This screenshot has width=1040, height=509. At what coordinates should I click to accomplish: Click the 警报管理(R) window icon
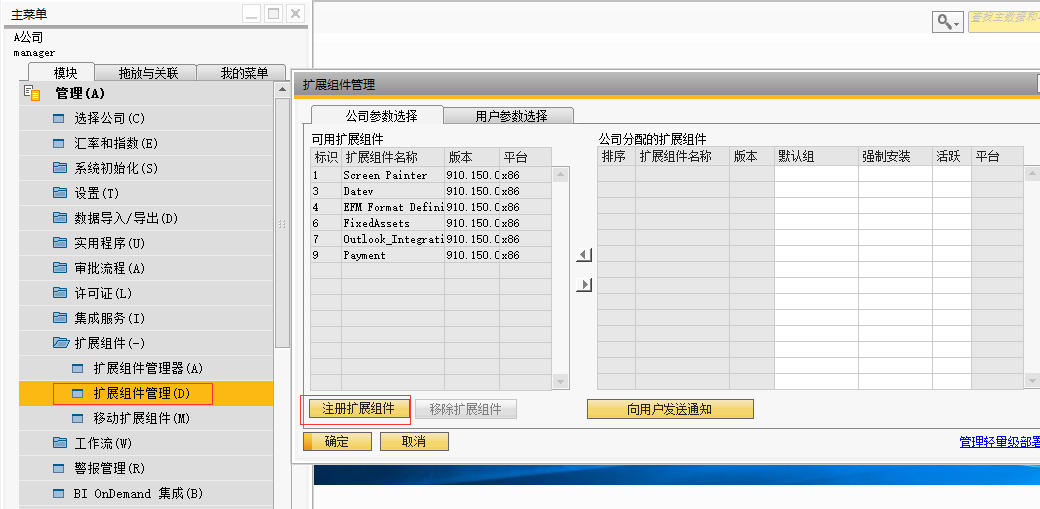click(59, 469)
